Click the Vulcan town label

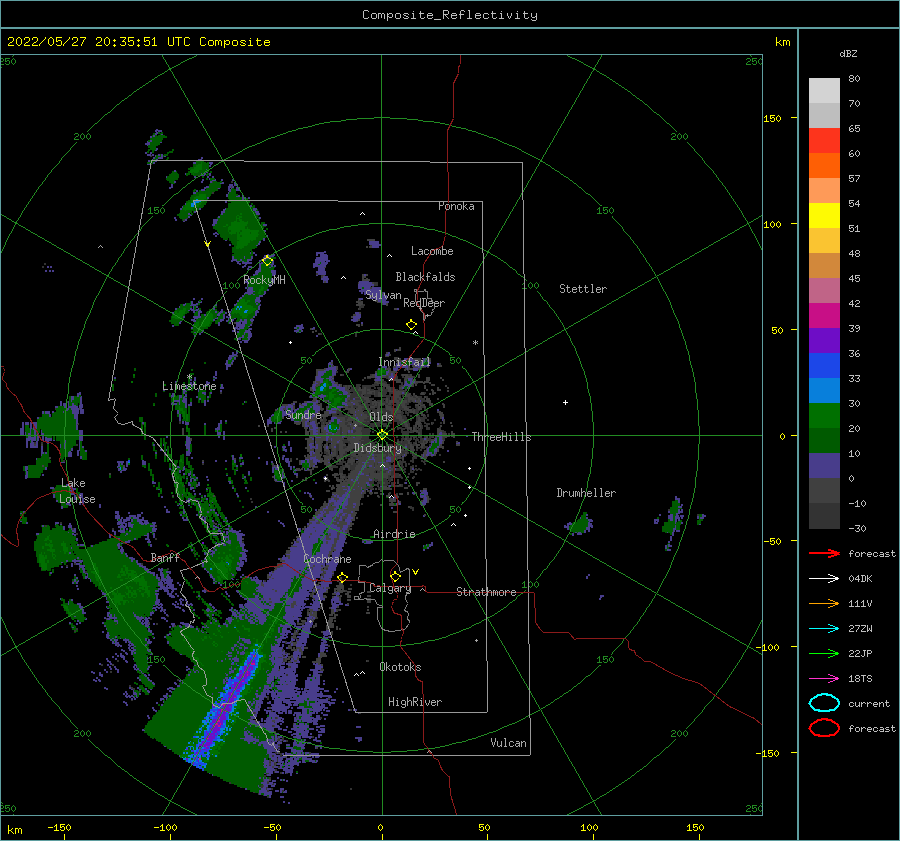click(x=509, y=743)
